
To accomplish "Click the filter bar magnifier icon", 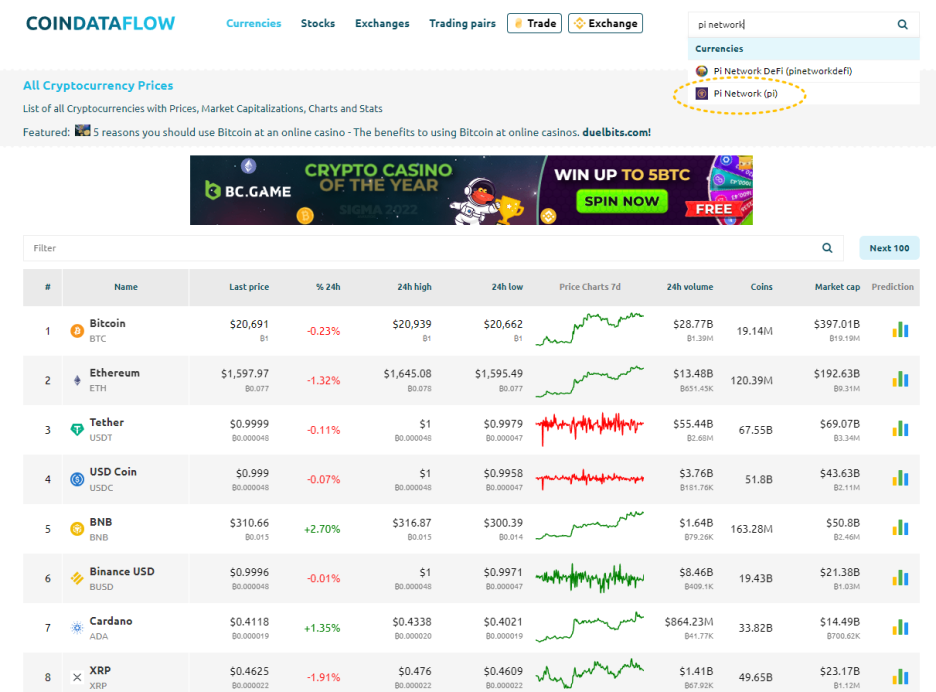I will [x=827, y=248].
